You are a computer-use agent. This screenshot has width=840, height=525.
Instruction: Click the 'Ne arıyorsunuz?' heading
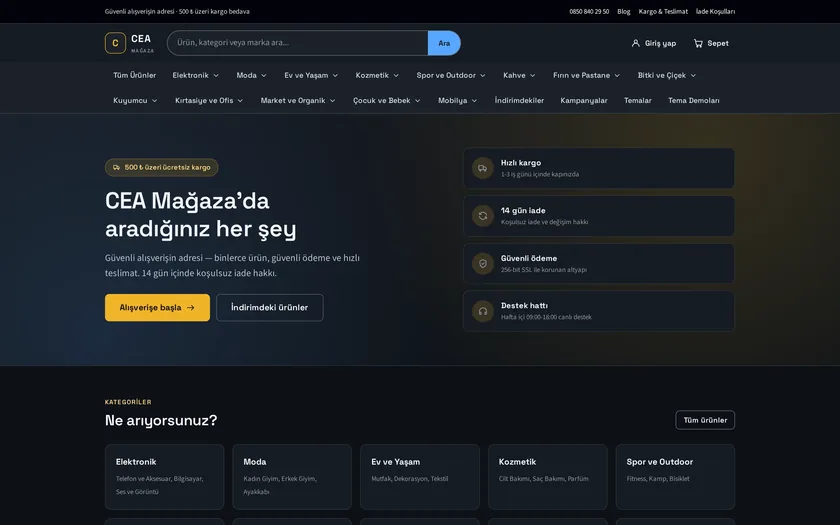pos(161,421)
